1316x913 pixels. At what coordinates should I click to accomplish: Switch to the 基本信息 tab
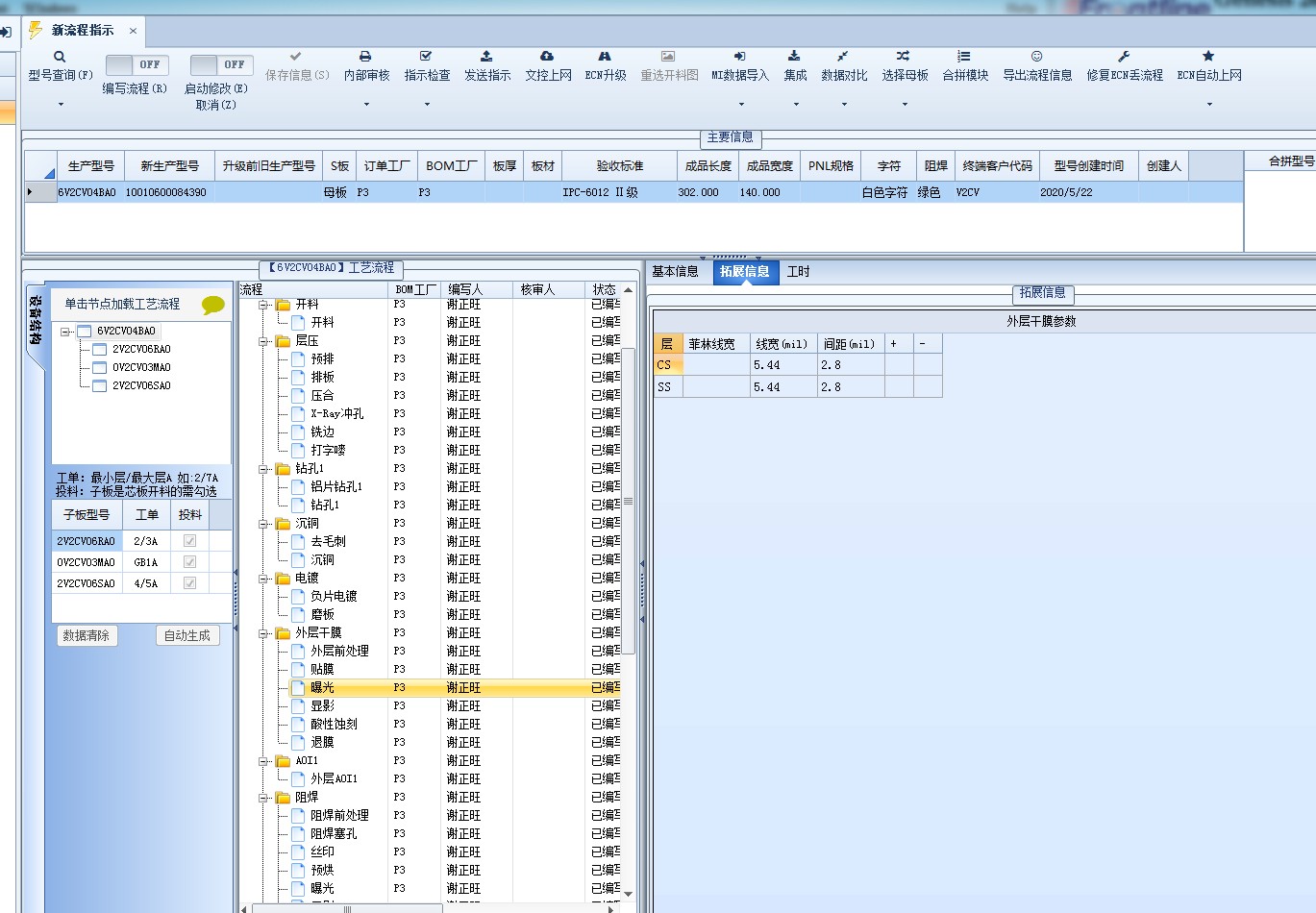[675, 272]
